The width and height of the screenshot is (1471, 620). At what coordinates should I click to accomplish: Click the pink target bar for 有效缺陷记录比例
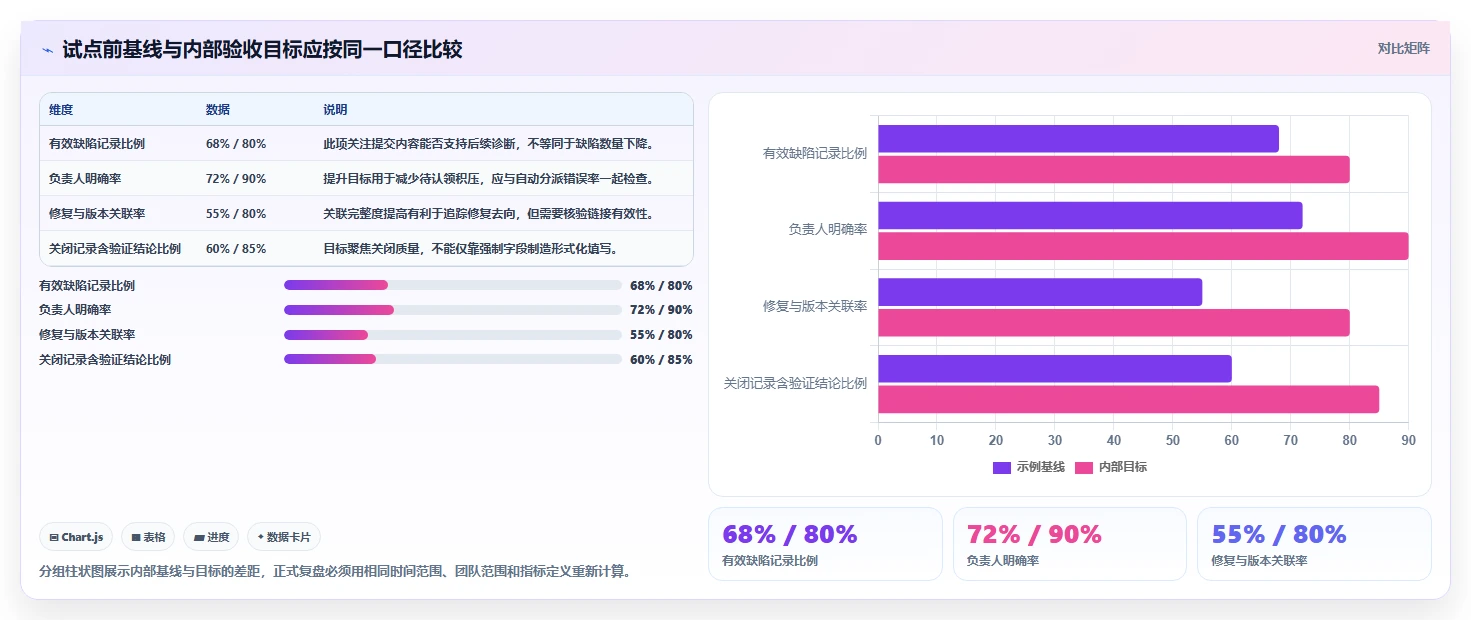tap(1114, 169)
